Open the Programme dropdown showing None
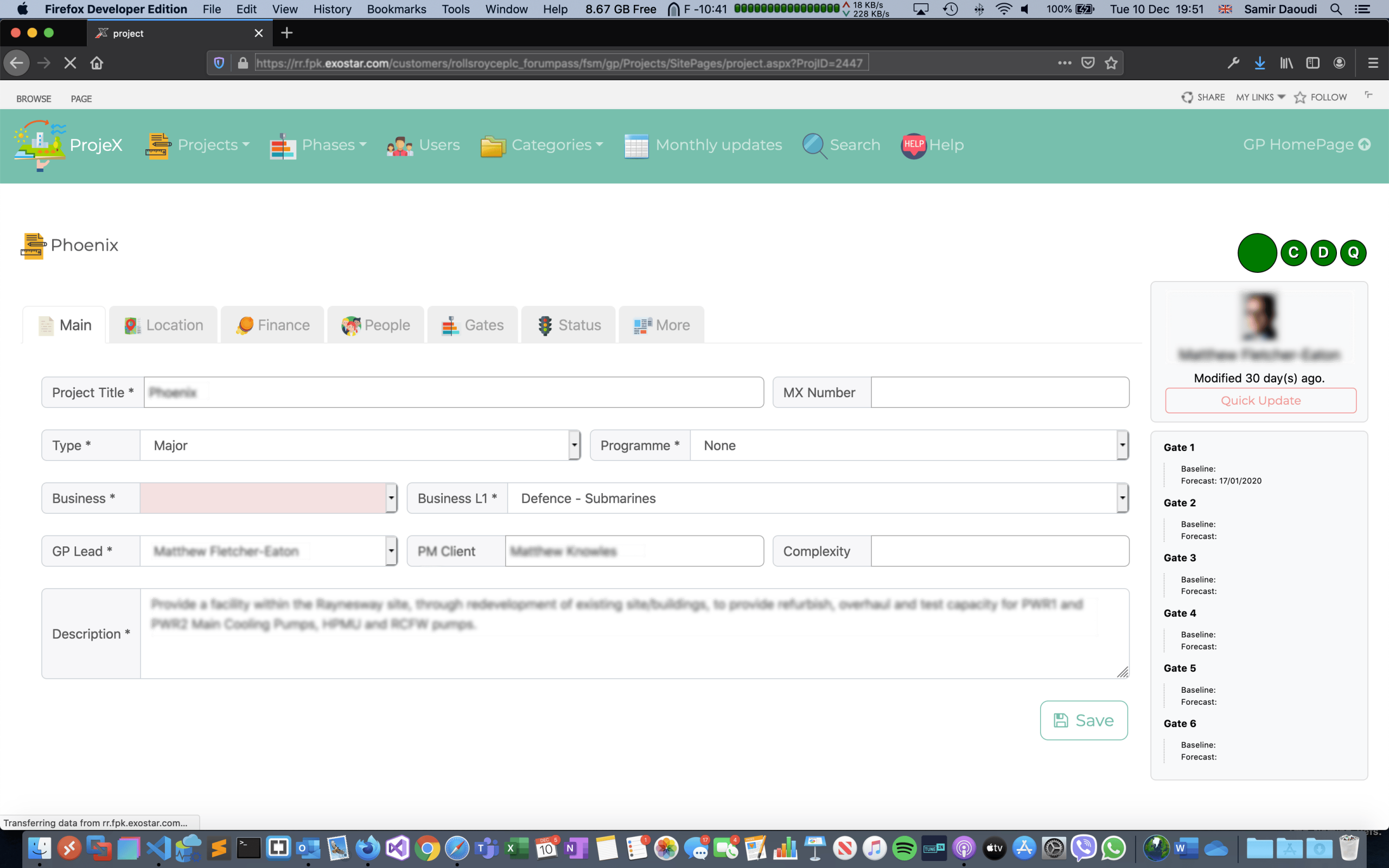Image resolution: width=1389 pixels, height=868 pixels. coord(909,445)
